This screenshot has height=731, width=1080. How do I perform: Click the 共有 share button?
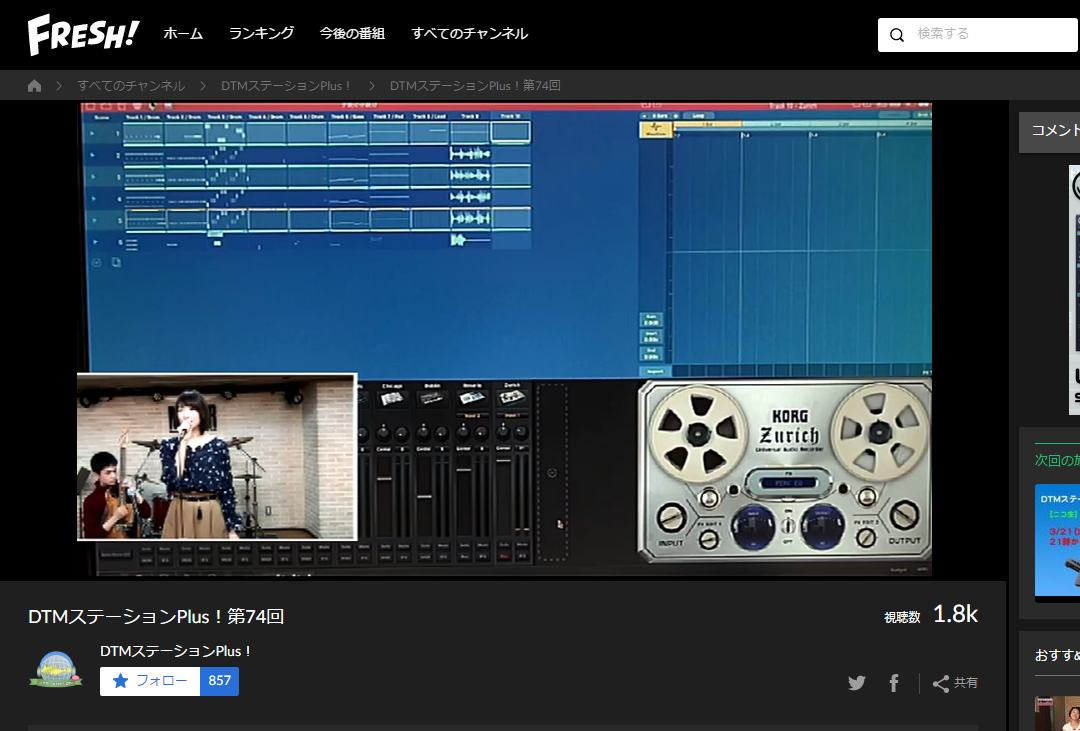pos(955,683)
